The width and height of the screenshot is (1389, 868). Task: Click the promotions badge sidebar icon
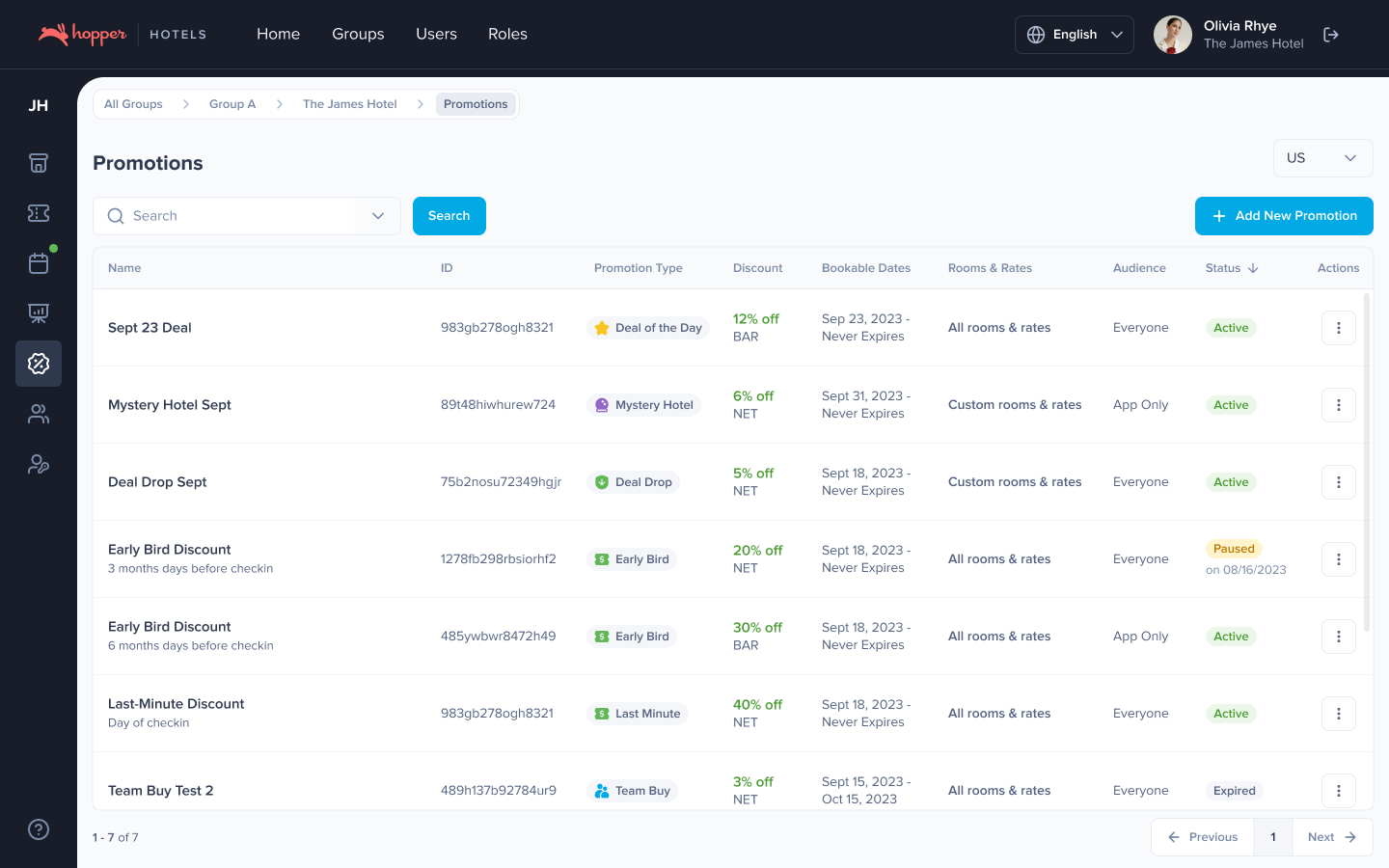tap(39, 364)
